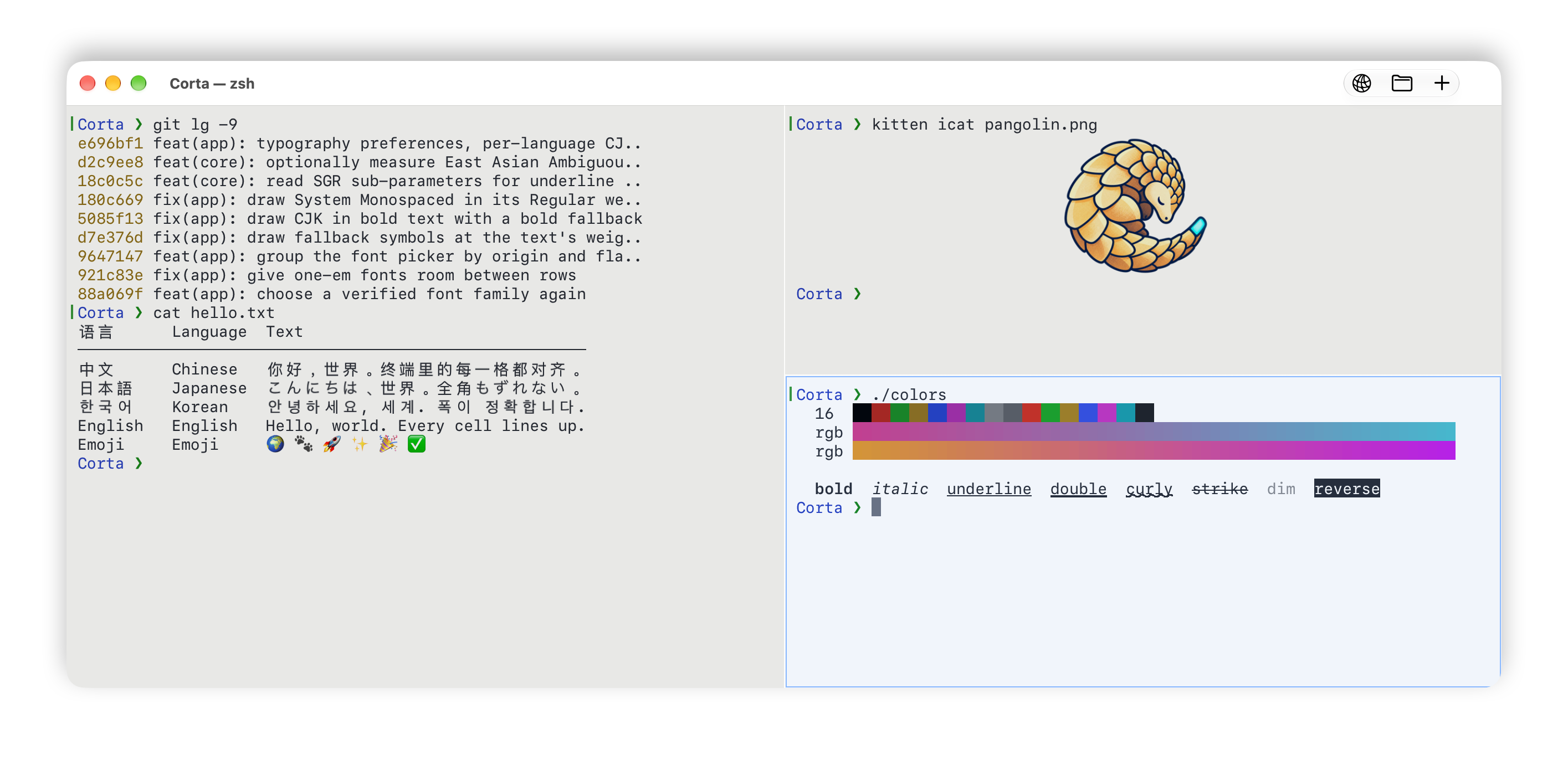The height and width of the screenshot is (760, 1568).
Task: Click the 'italic' sample text
Action: [900, 489]
